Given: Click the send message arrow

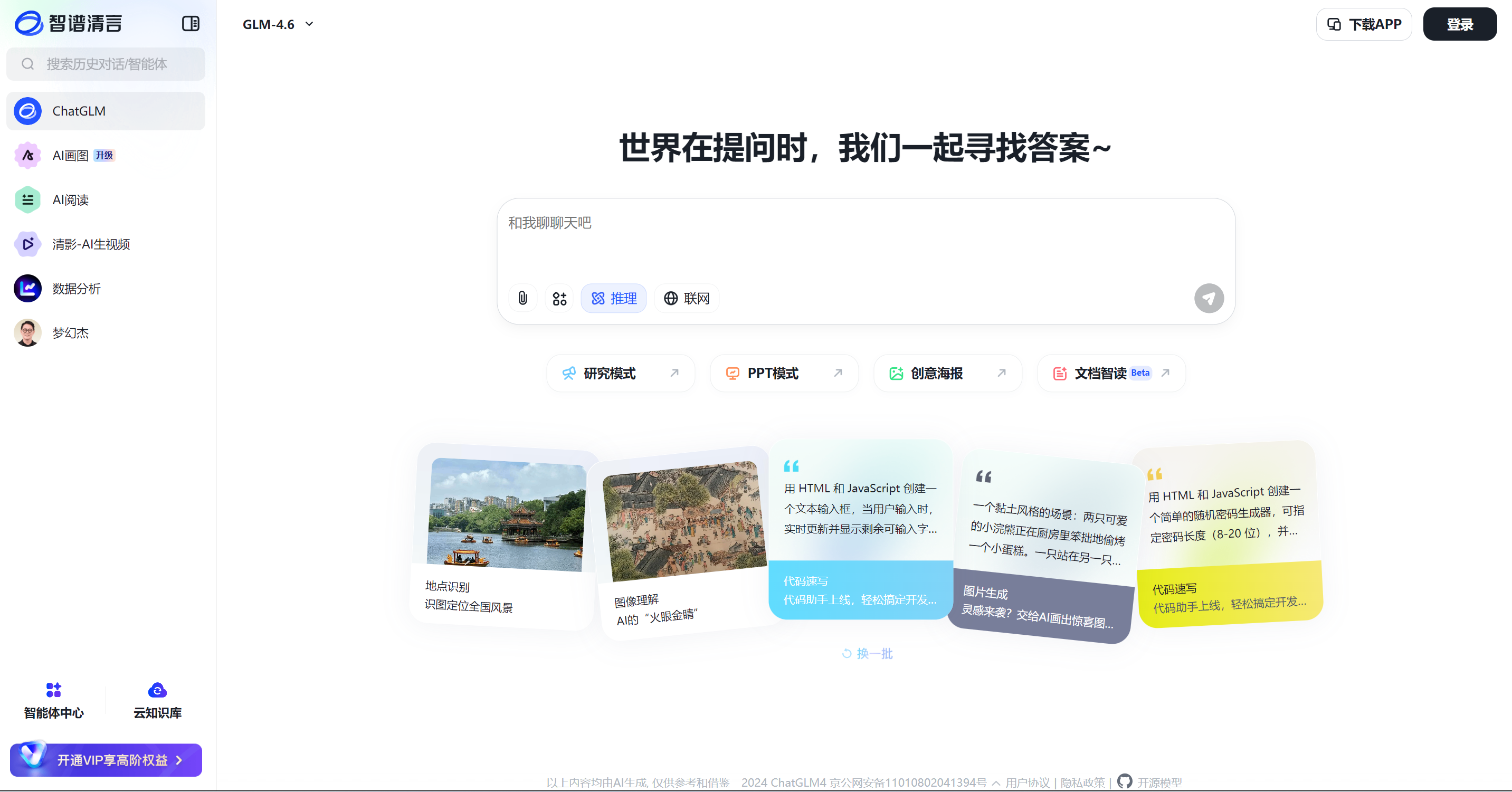Looking at the screenshot, I should click(1209, 298).
